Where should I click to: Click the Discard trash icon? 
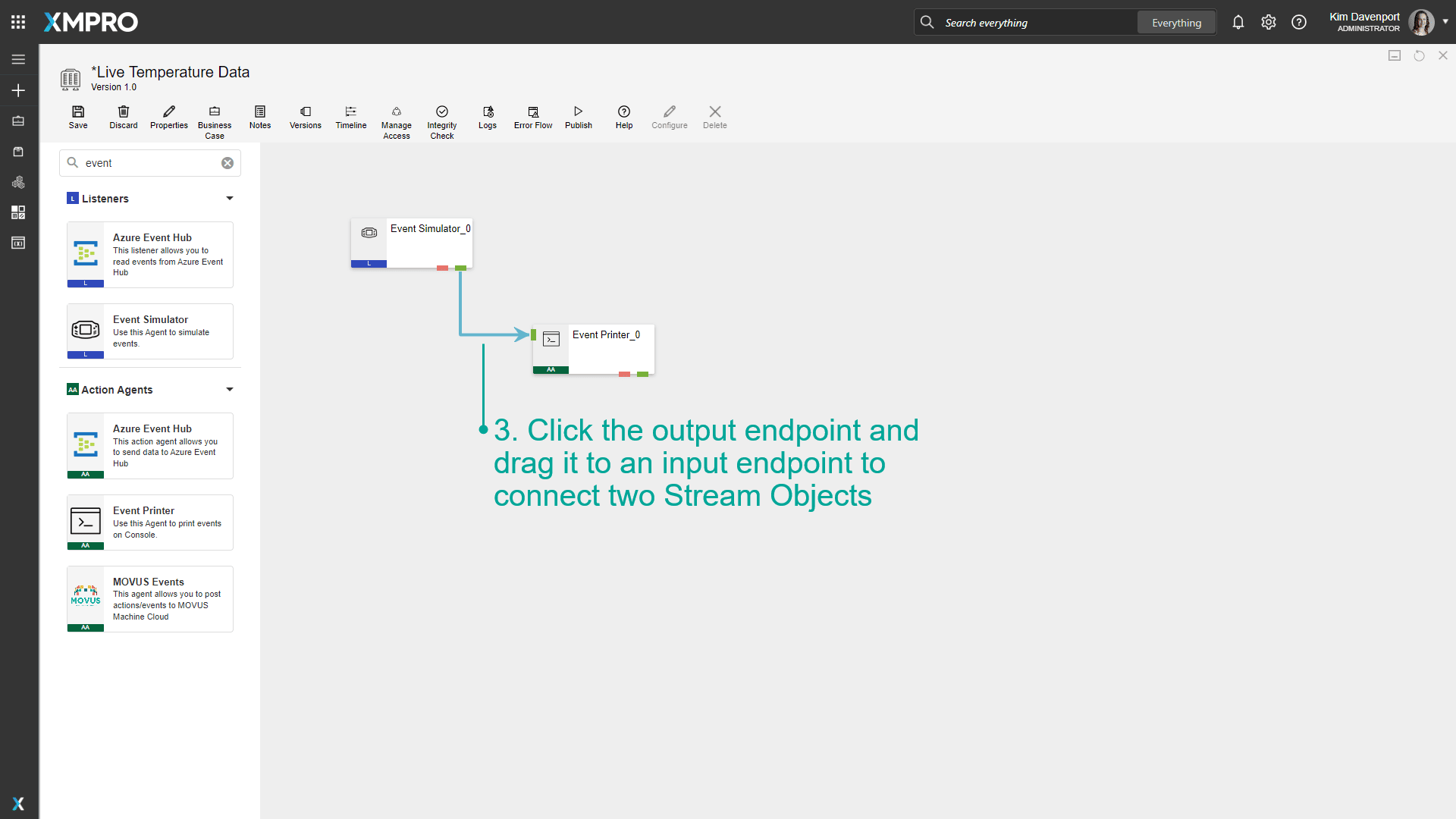pos(124,111)
